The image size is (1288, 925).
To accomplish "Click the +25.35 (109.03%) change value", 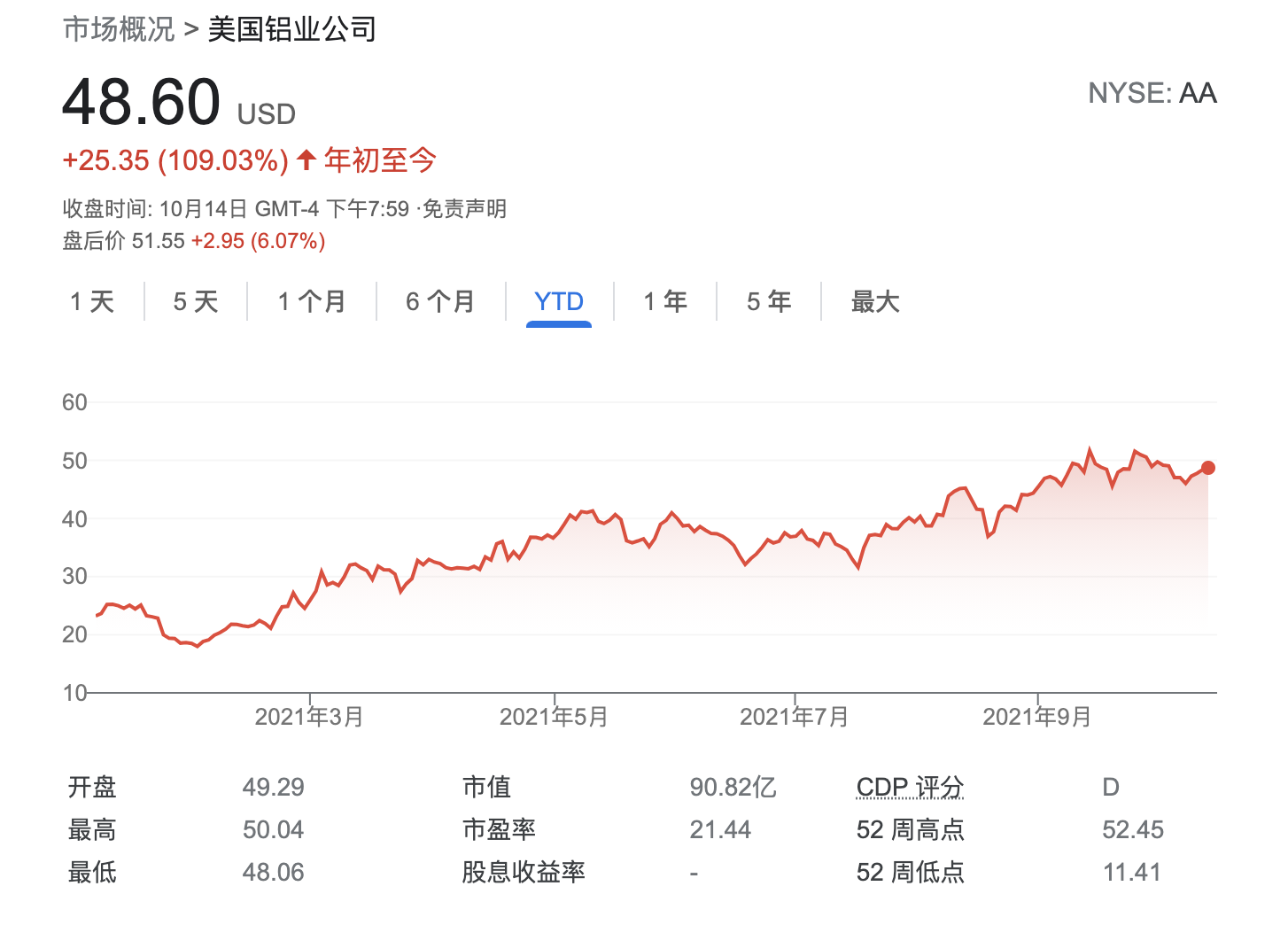I will pyautogui.click(x=175, y=160).
